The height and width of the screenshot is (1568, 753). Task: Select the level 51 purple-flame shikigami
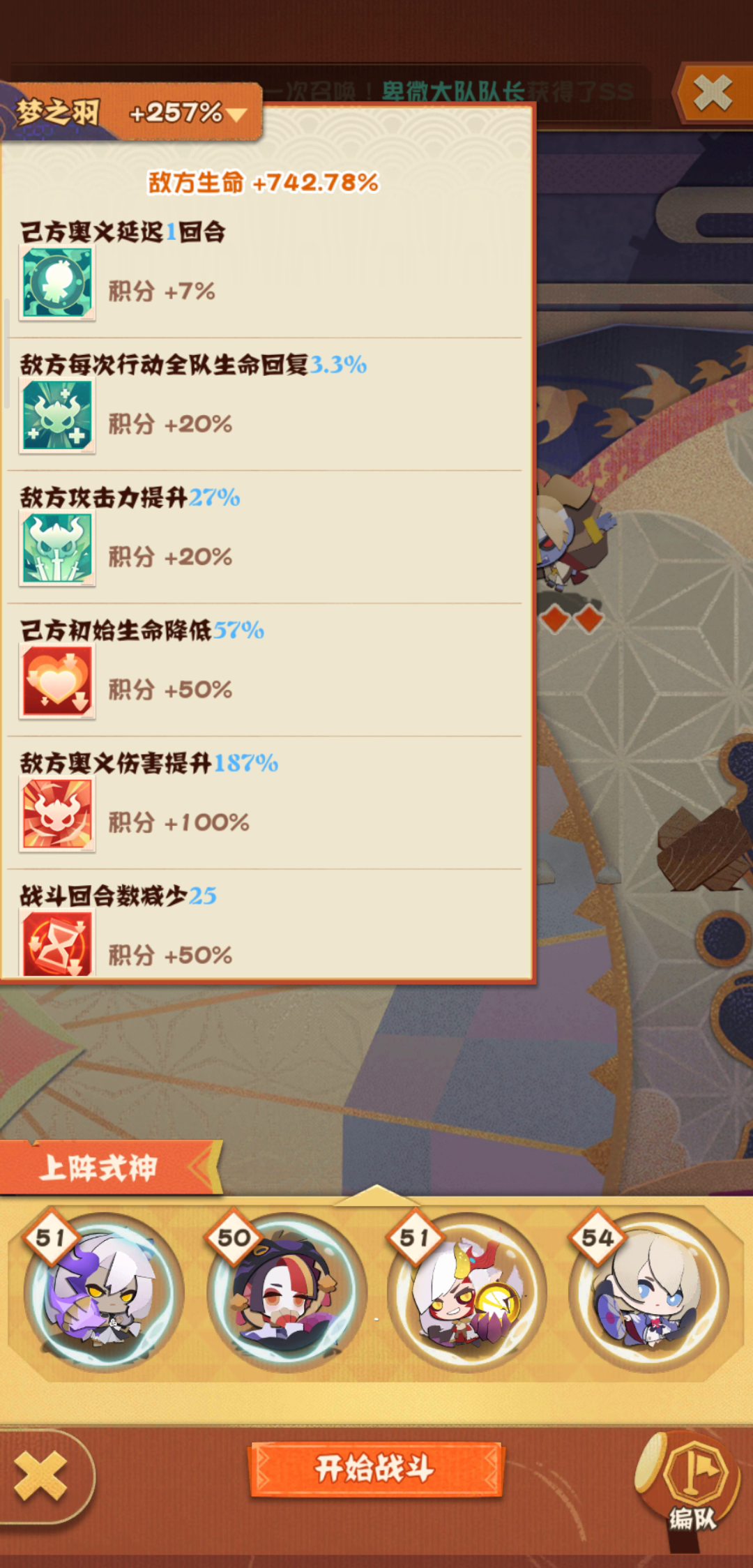tap(103, 1291)
